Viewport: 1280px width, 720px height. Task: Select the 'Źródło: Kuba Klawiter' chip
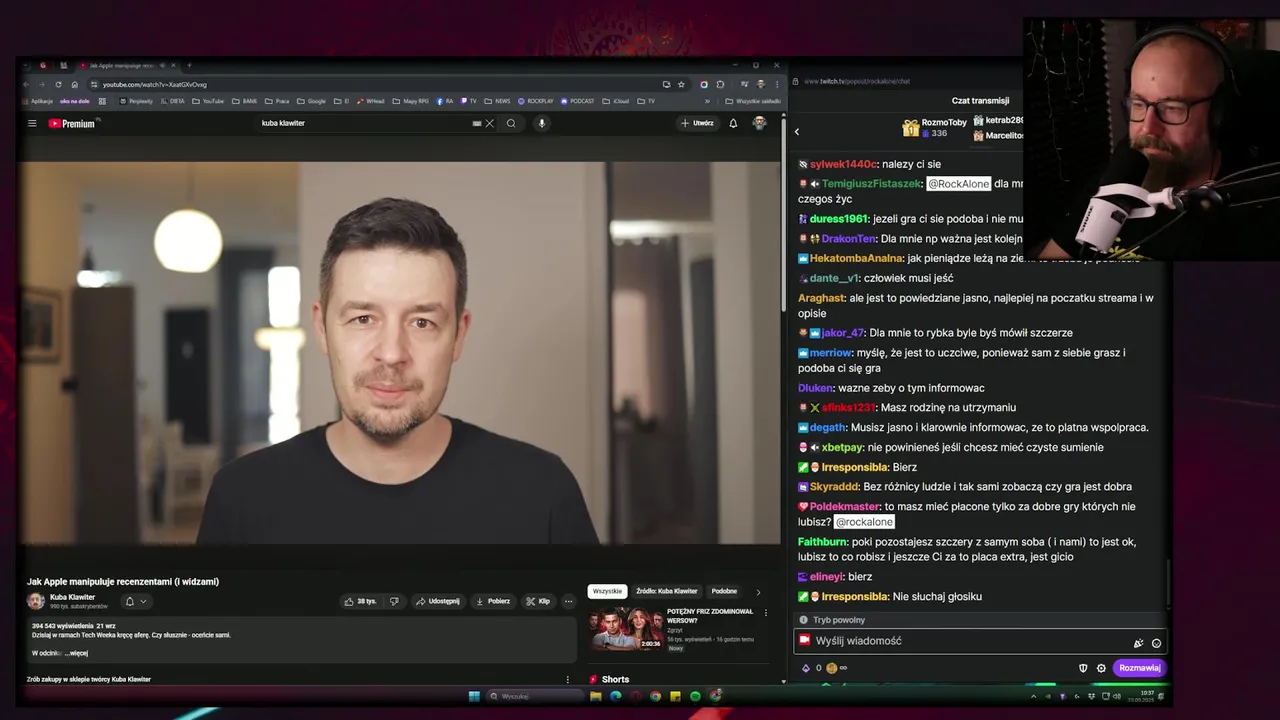point(667,591)
